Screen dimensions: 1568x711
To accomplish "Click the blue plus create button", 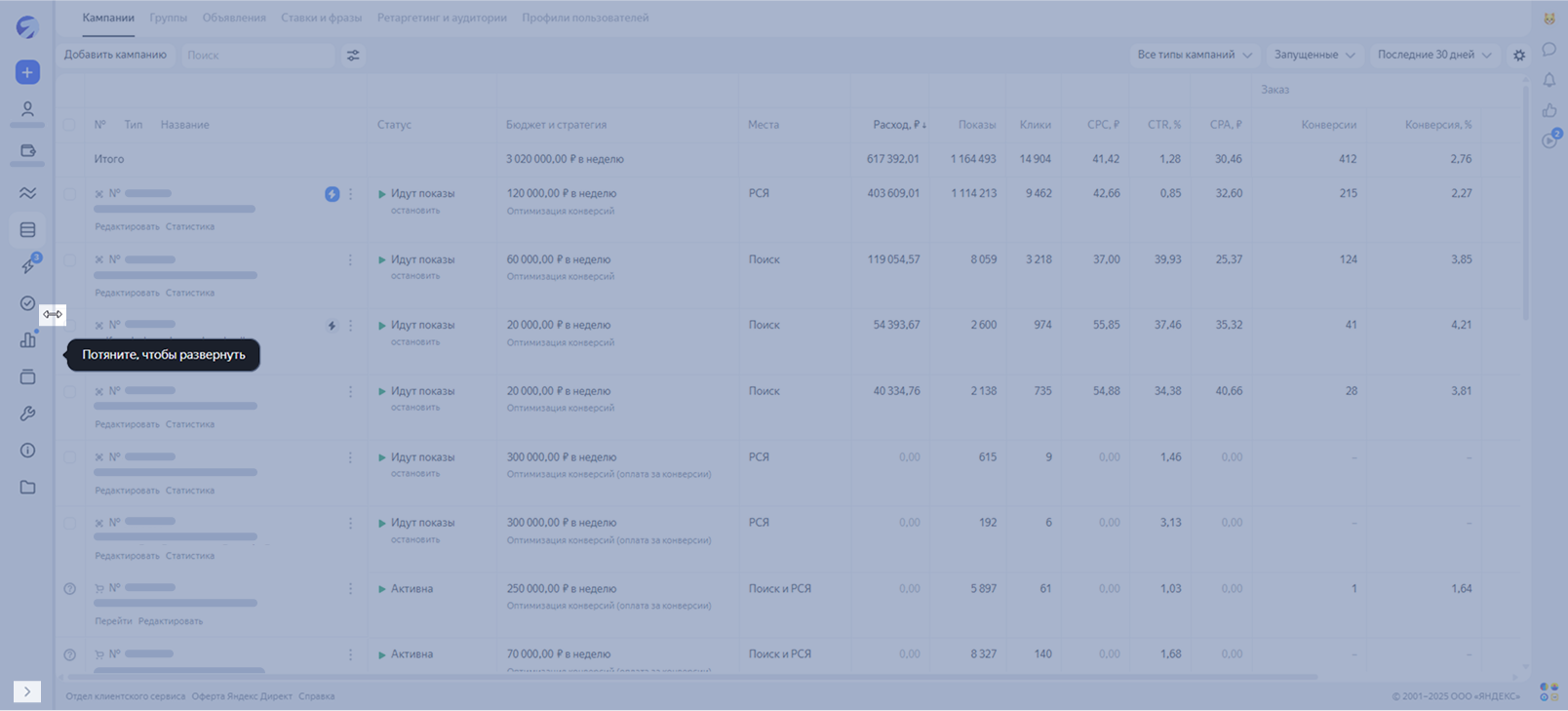I will [x=27, y=72].
